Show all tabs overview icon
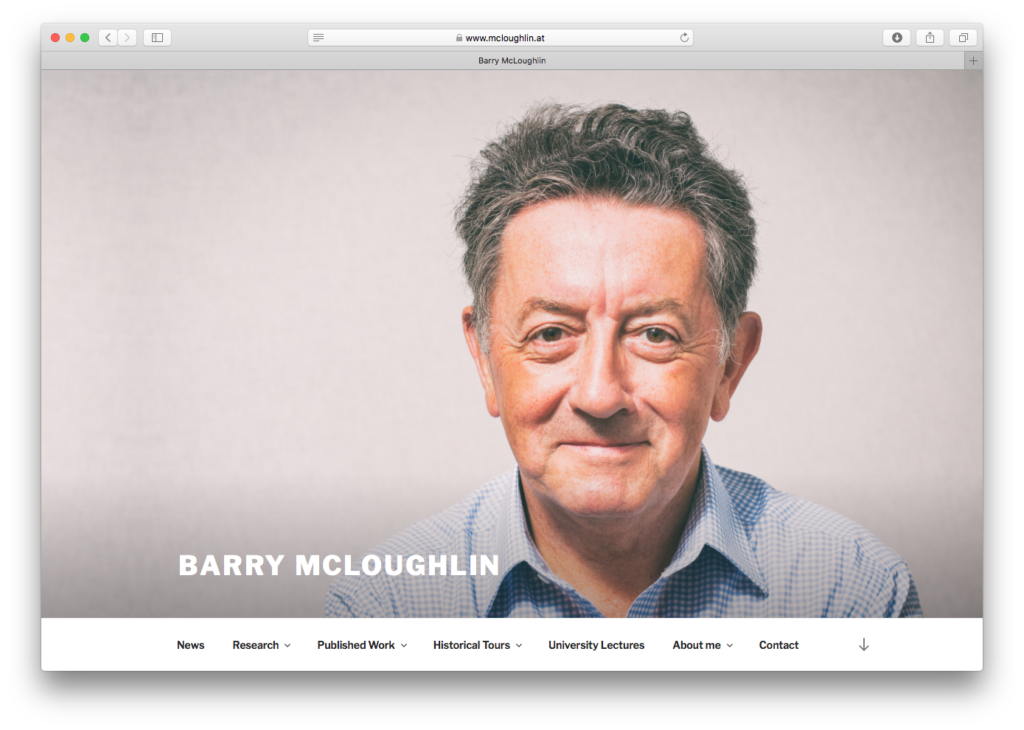Viewport: 1024px width, 730px height. click(x=963, y=38)
